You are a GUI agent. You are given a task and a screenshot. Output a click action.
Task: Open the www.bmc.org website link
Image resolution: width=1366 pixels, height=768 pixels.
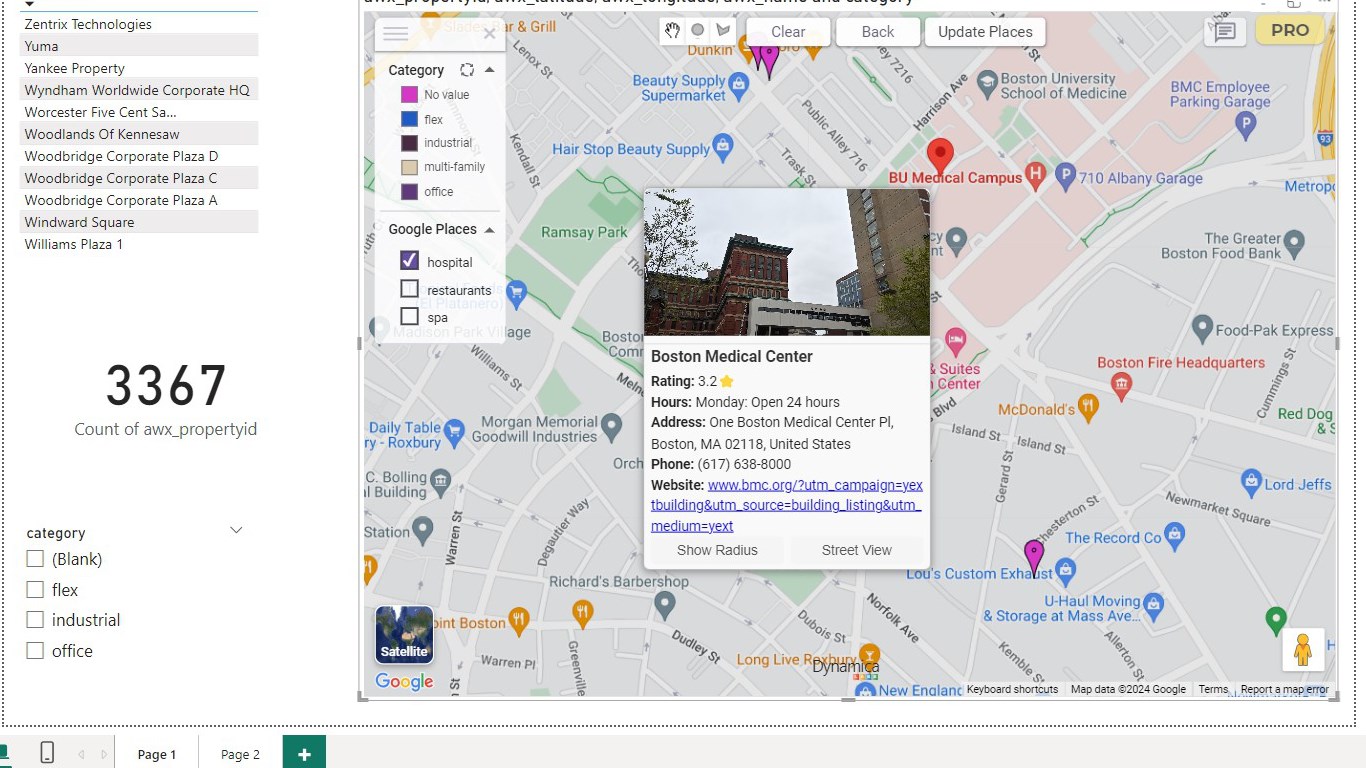click(x=786, y=505)
